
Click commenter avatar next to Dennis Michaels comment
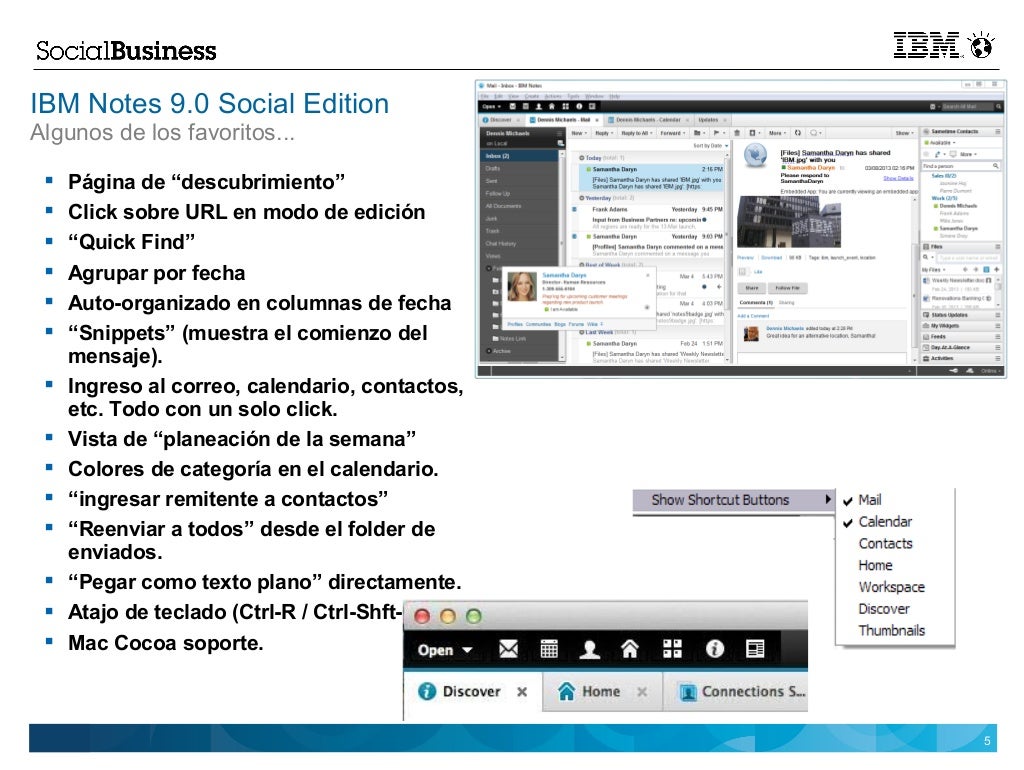[751, 333]
